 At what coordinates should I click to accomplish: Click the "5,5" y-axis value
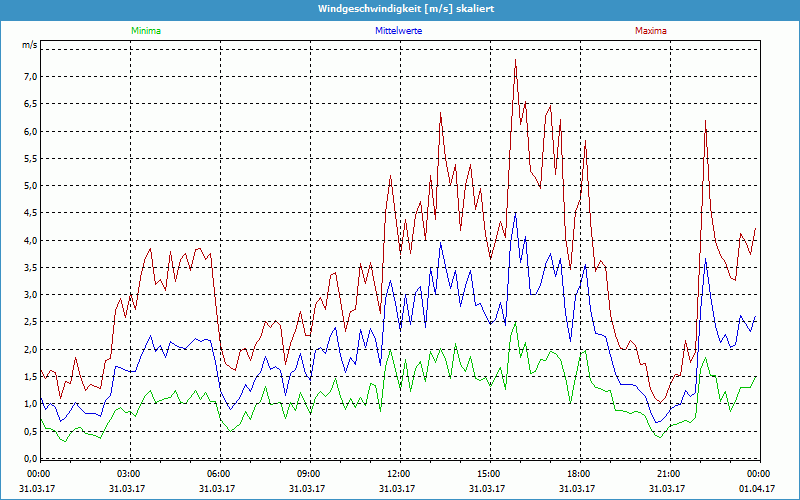pyautogui.click(x=31, y=158)
